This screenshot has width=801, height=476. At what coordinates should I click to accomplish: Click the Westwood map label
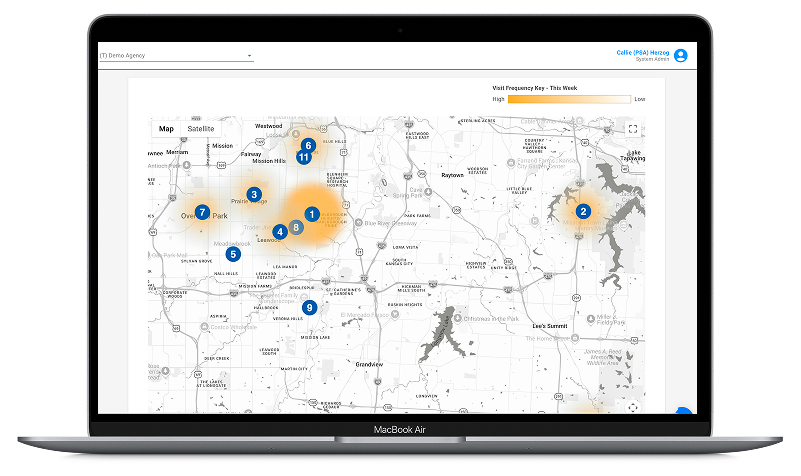269,126
